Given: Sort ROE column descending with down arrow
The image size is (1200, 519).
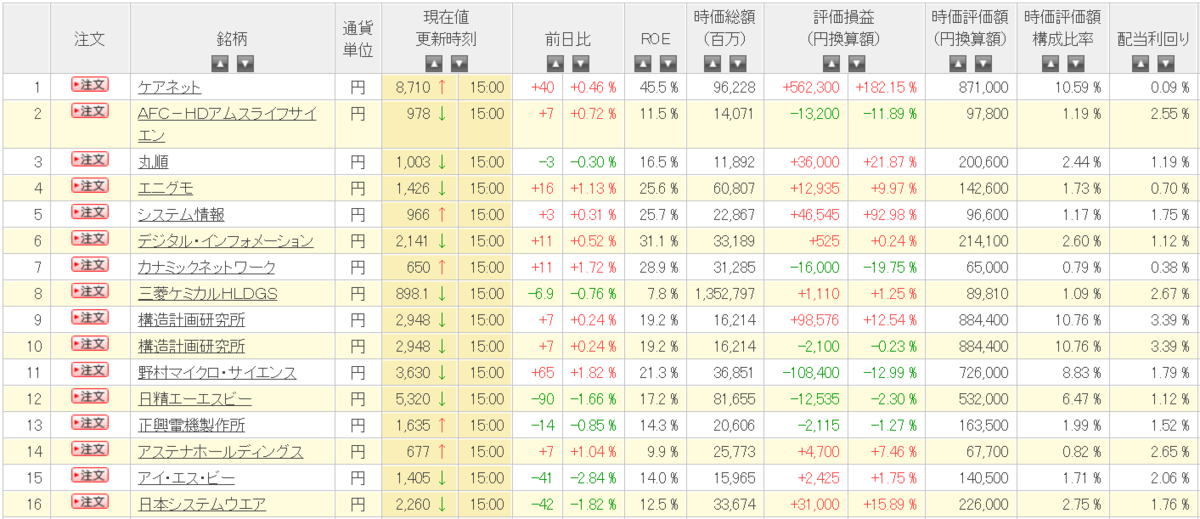Looking at the screenshot, I should (668, 63).
